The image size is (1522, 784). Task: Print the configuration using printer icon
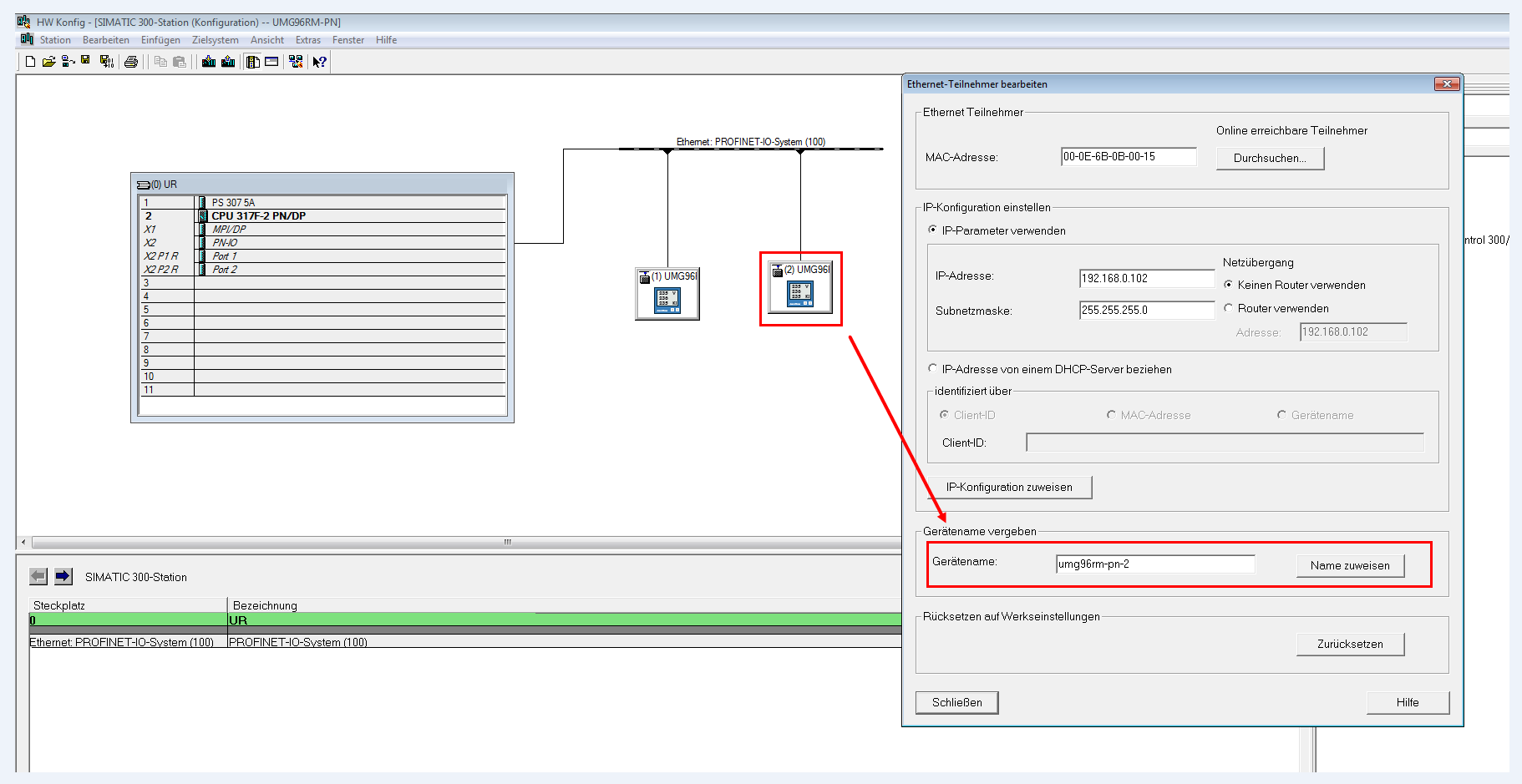pos(131,62)
